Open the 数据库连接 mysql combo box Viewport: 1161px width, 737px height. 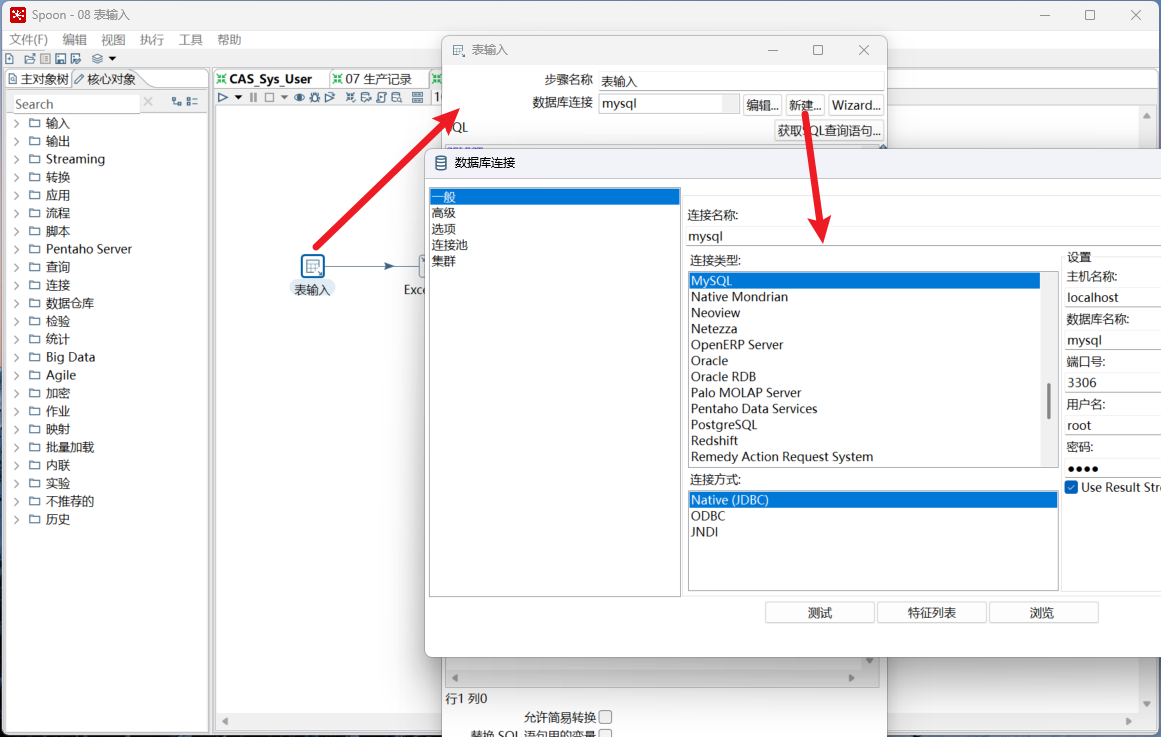click(x=669, y=104)
